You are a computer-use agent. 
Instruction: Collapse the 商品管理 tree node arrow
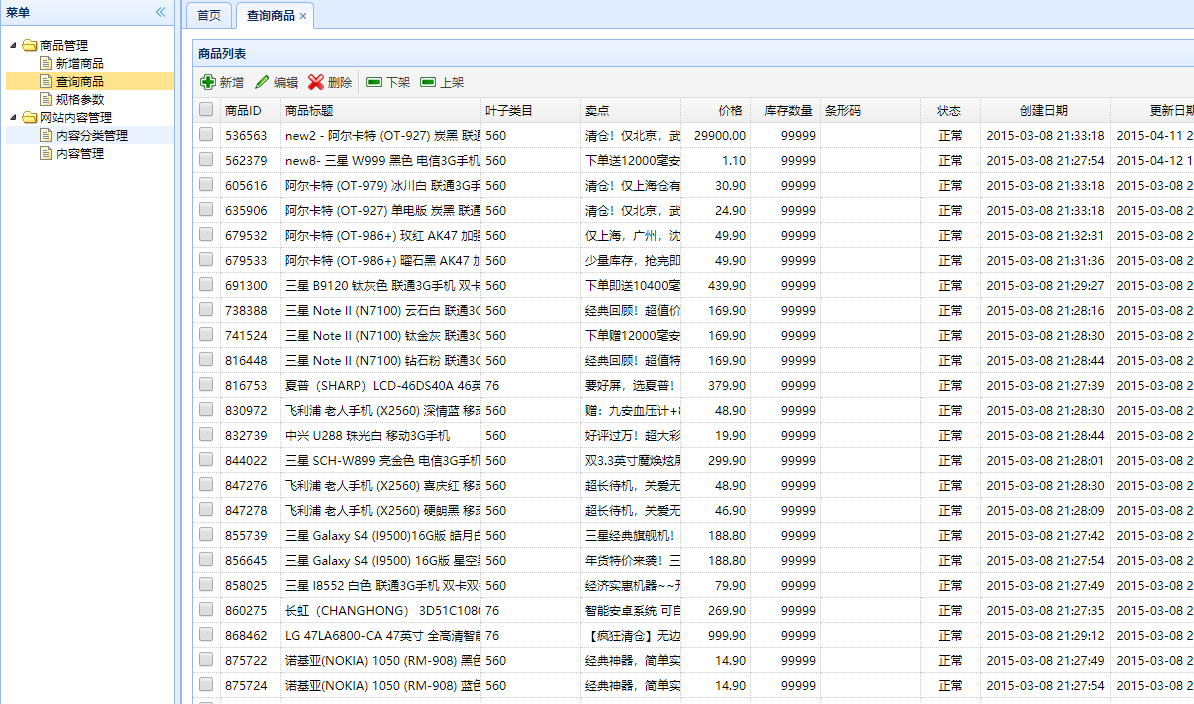[13, 46]
